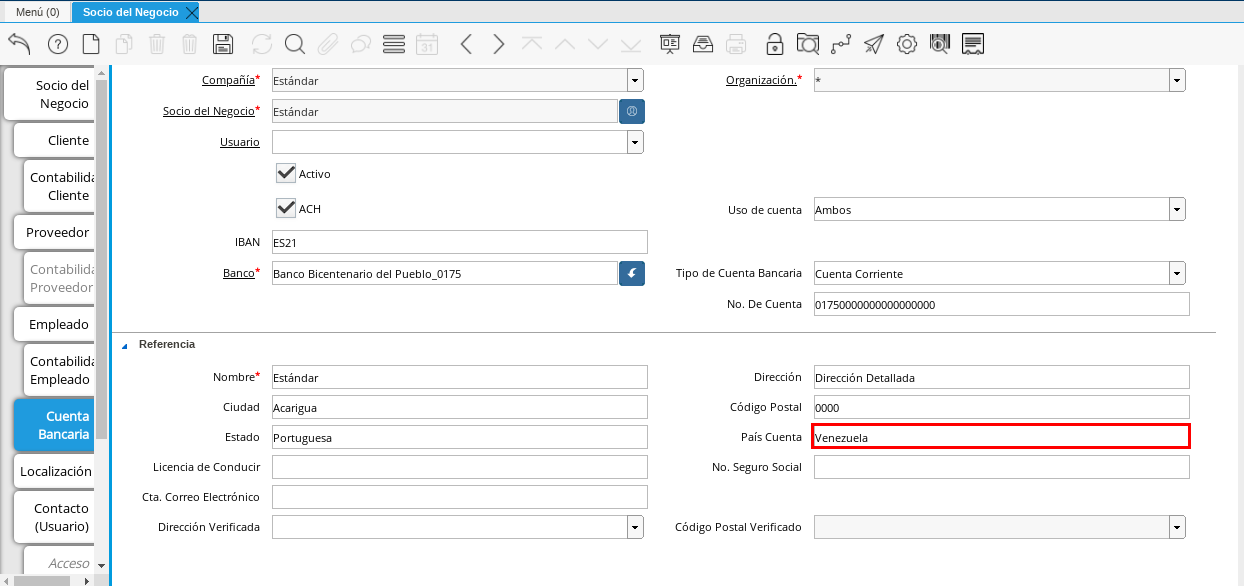1244x586 pixels.
Task: Save record using floppy disk icon
Action: pos(223,44)
